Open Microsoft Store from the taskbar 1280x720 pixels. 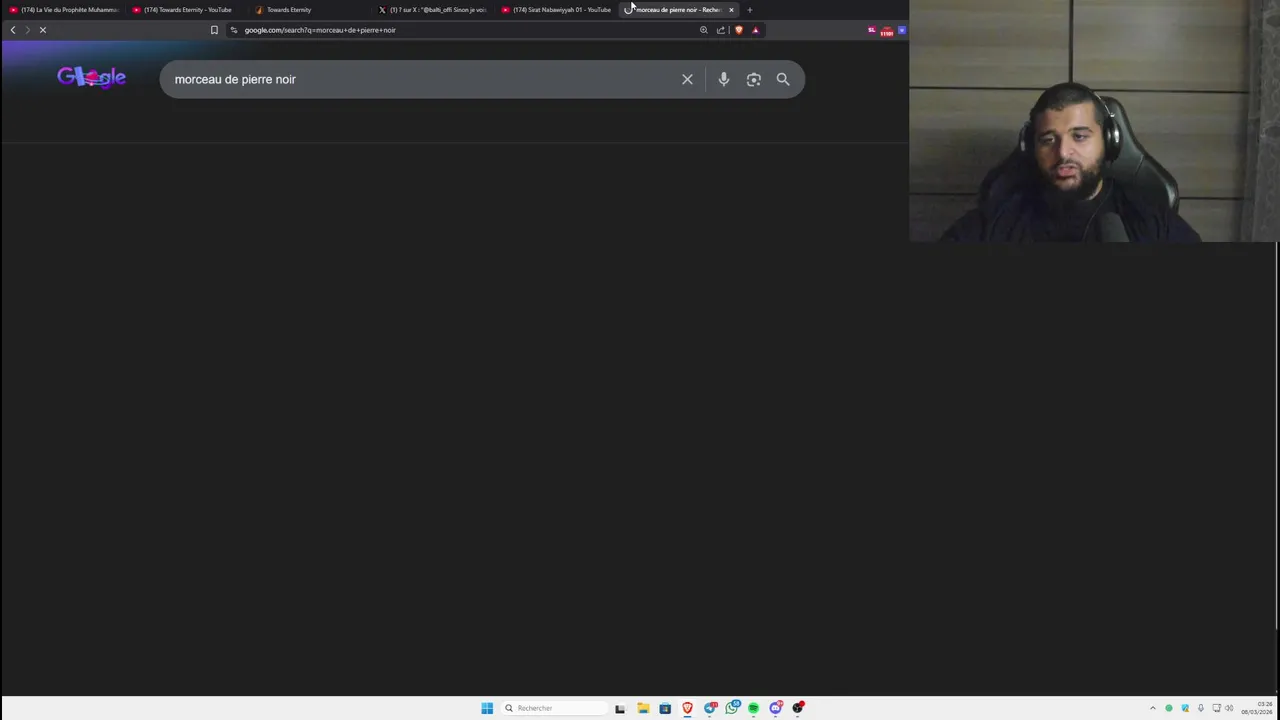(x=665, y=708)
